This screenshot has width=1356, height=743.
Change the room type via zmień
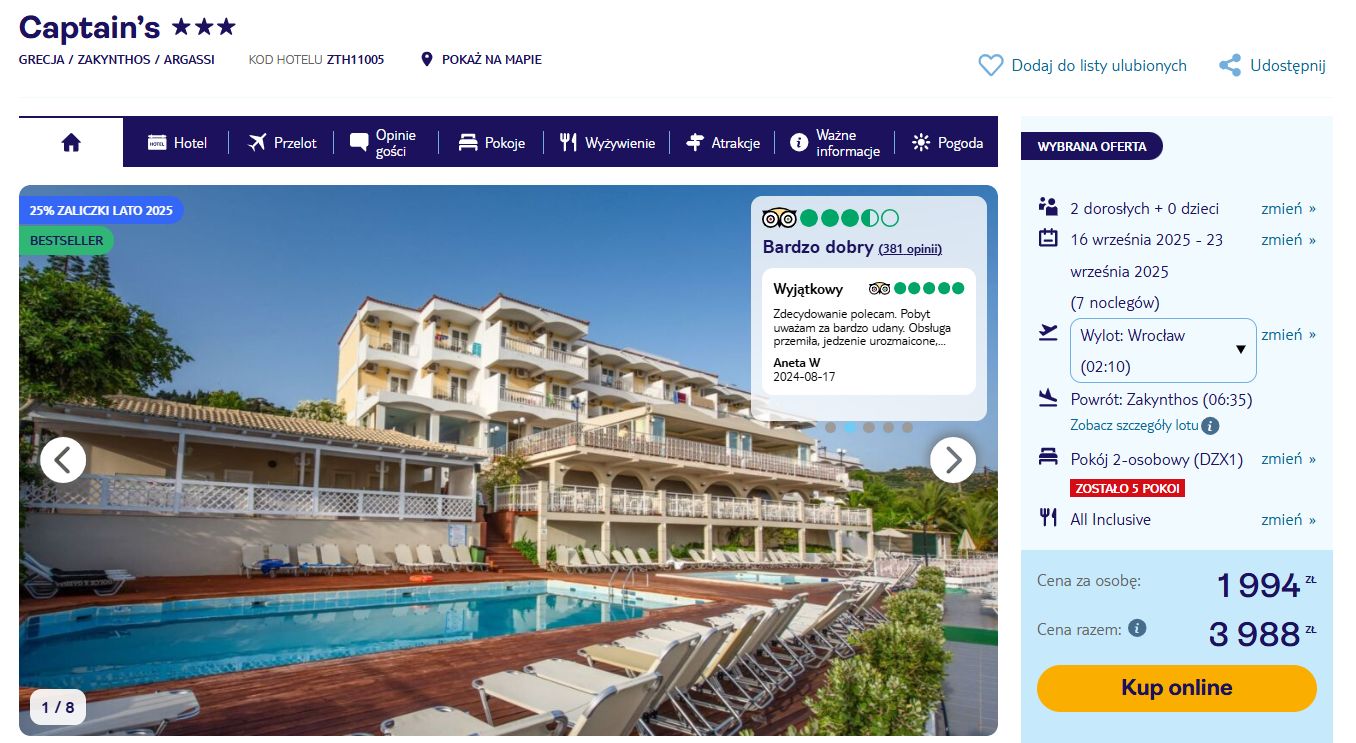coord(1289,459)
